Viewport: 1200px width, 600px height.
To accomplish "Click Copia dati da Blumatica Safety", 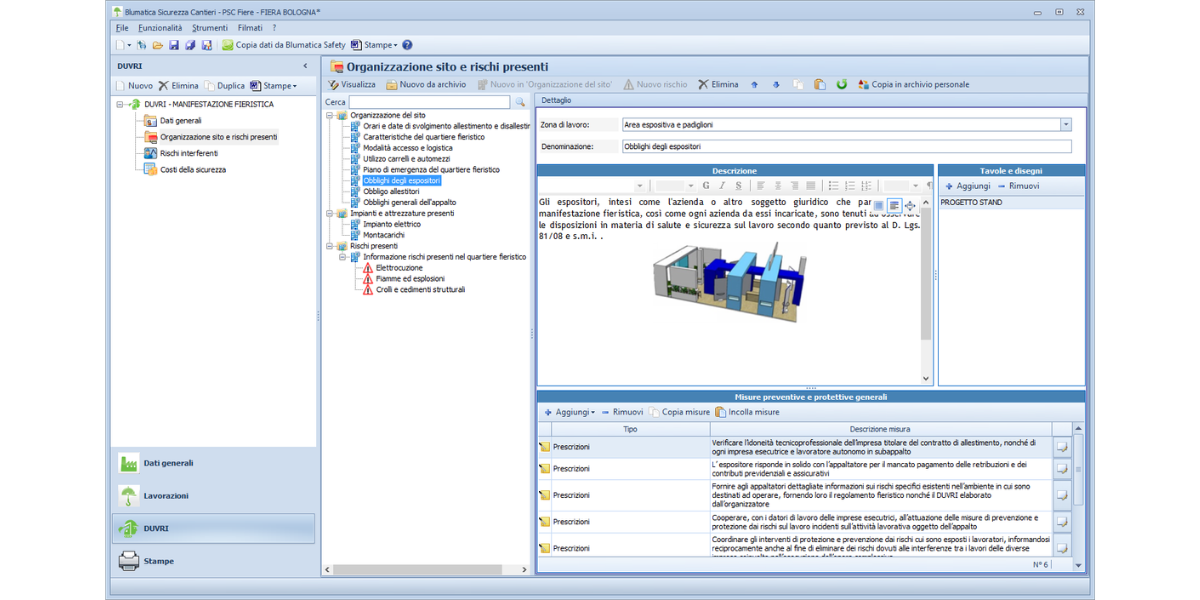I will [283, 45].
